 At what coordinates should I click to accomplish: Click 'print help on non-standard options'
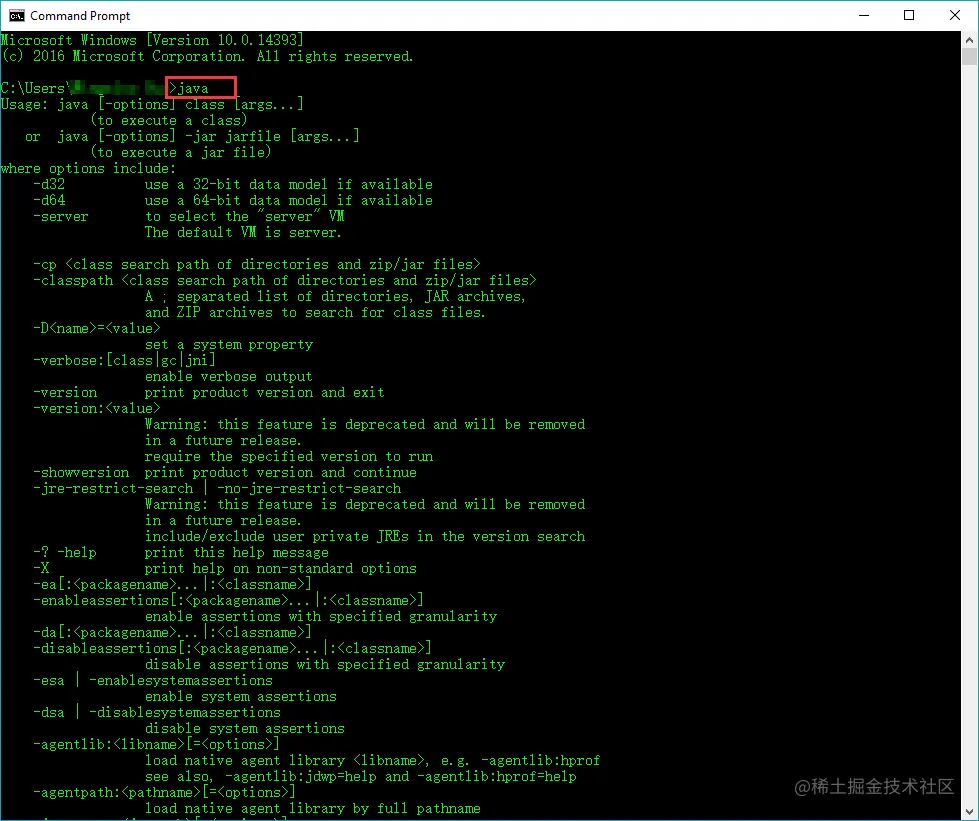point(280,569)
